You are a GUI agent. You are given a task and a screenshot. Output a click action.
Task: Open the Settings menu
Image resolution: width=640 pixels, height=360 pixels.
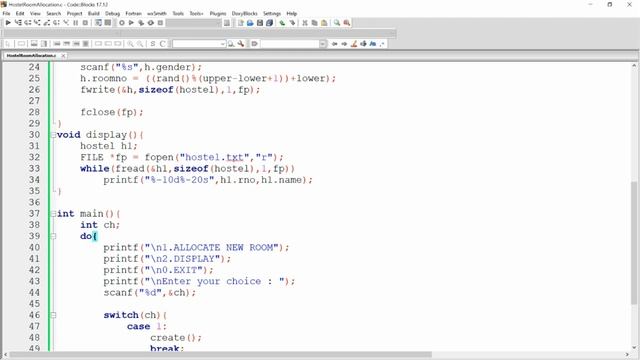(272, 13)
